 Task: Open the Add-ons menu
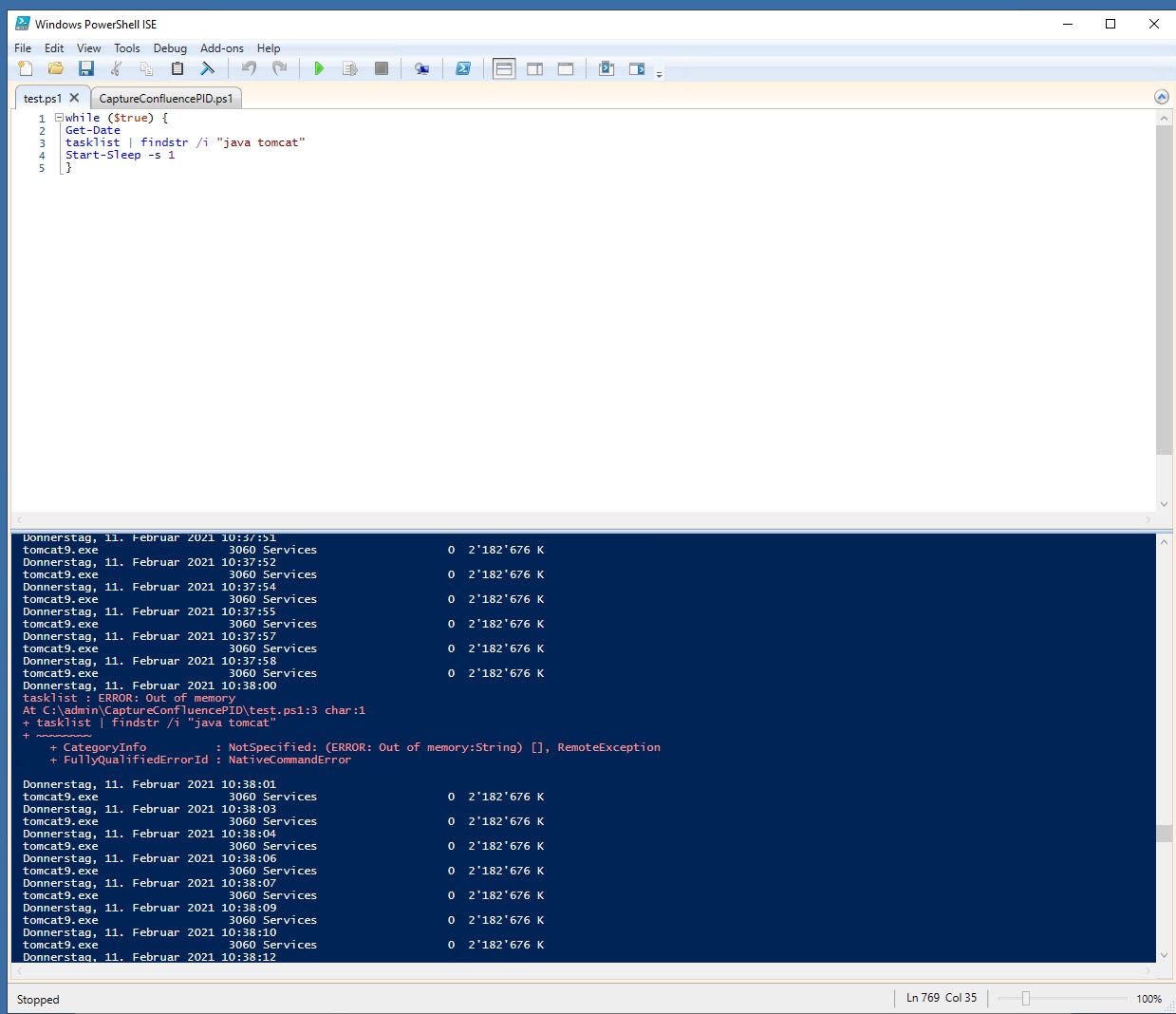(222, 48)
